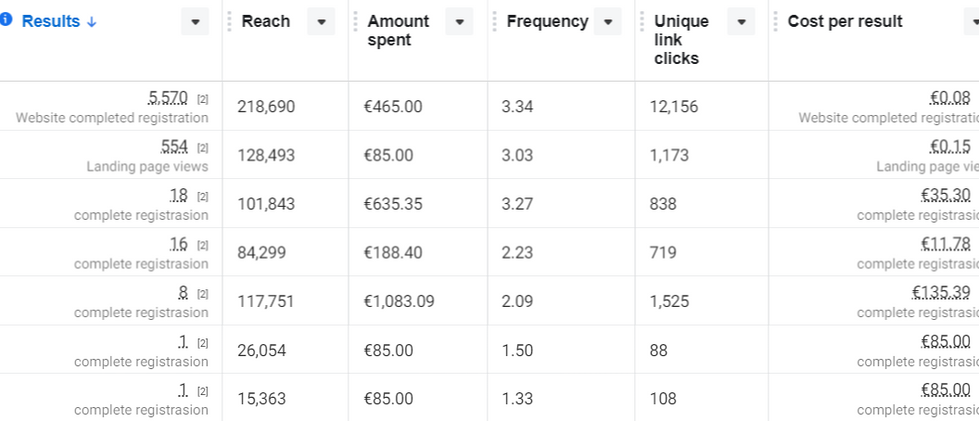Image resolution: width=979 pixels, height=421 pixels.
Task: Click the info icon beside Results
Action: coord(6,19)
